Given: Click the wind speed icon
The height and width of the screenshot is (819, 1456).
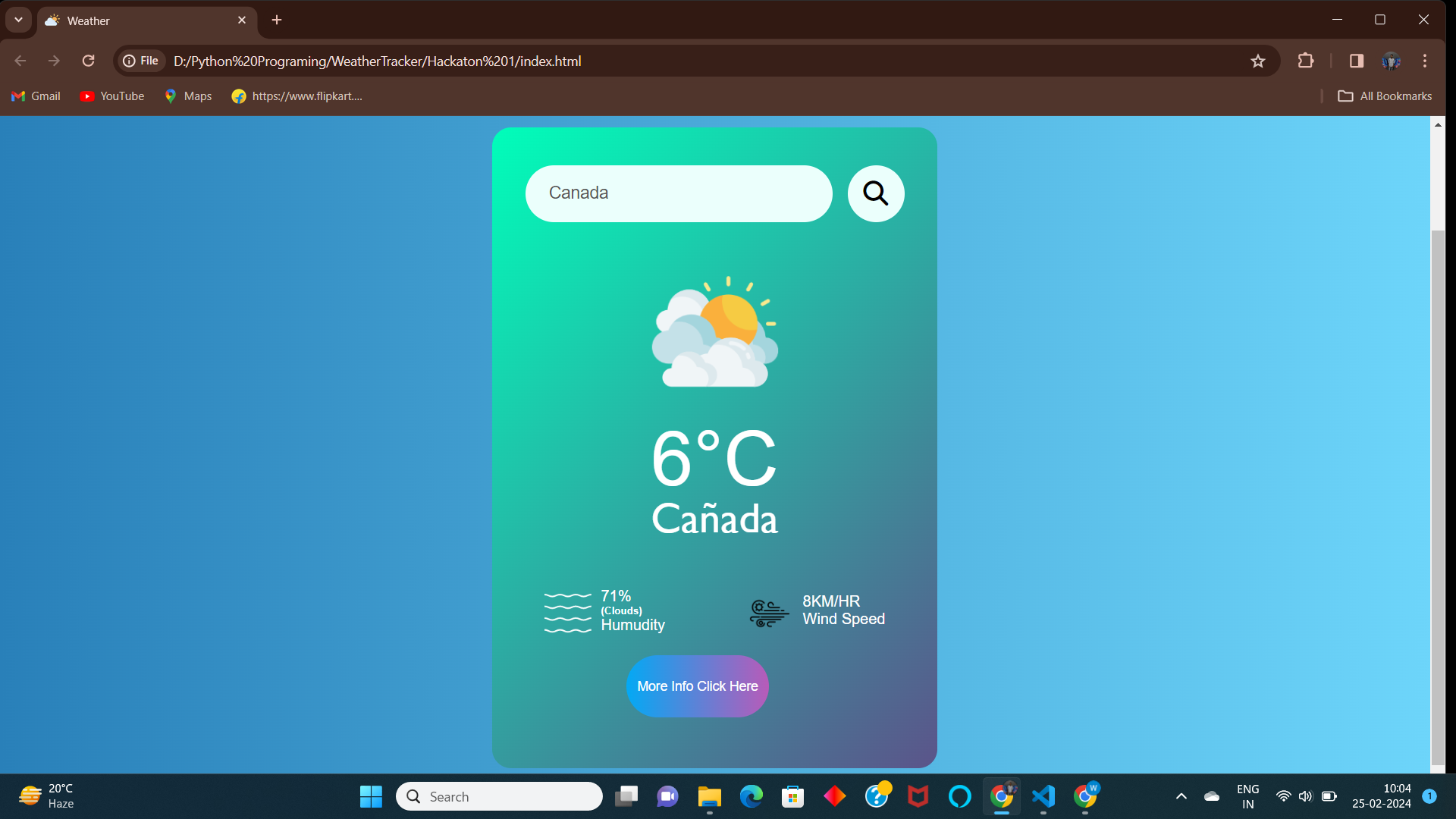Looking at the screenshot, I should coord(769,613).
